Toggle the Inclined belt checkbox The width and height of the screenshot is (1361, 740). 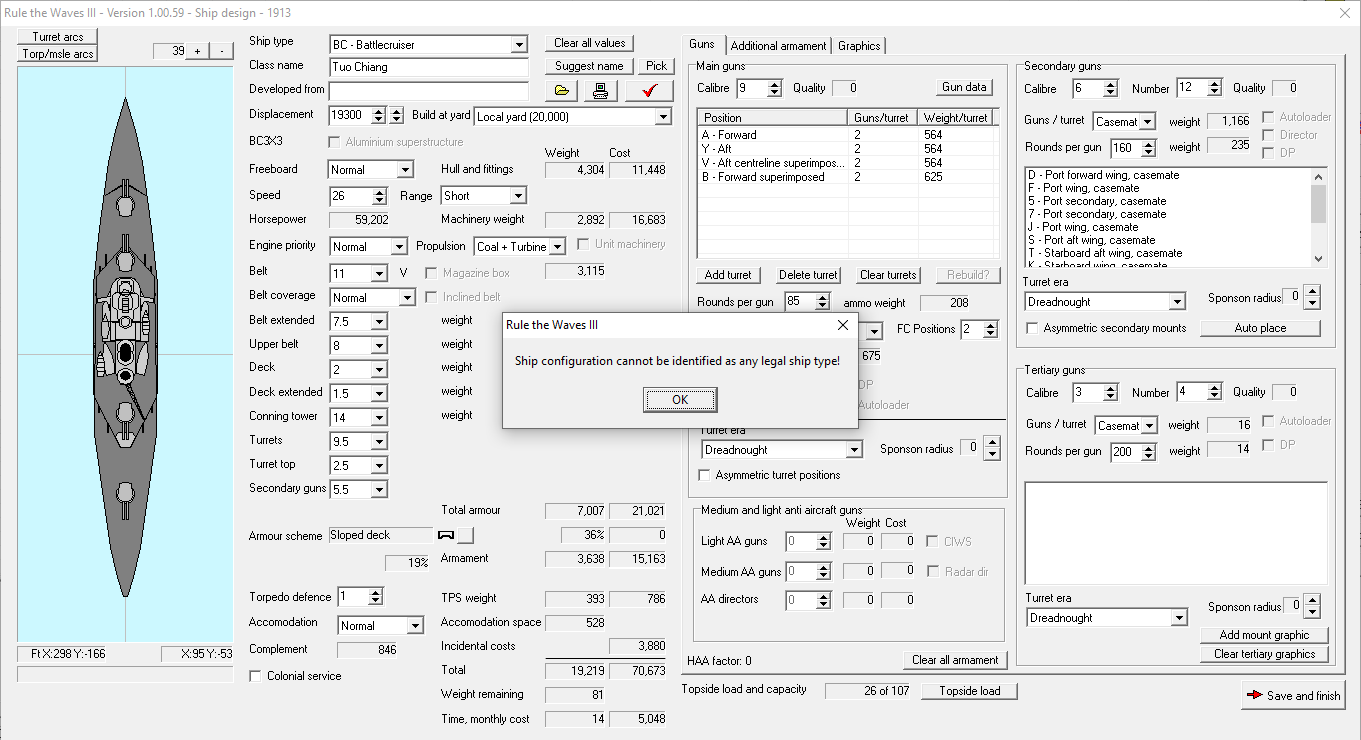432,297
